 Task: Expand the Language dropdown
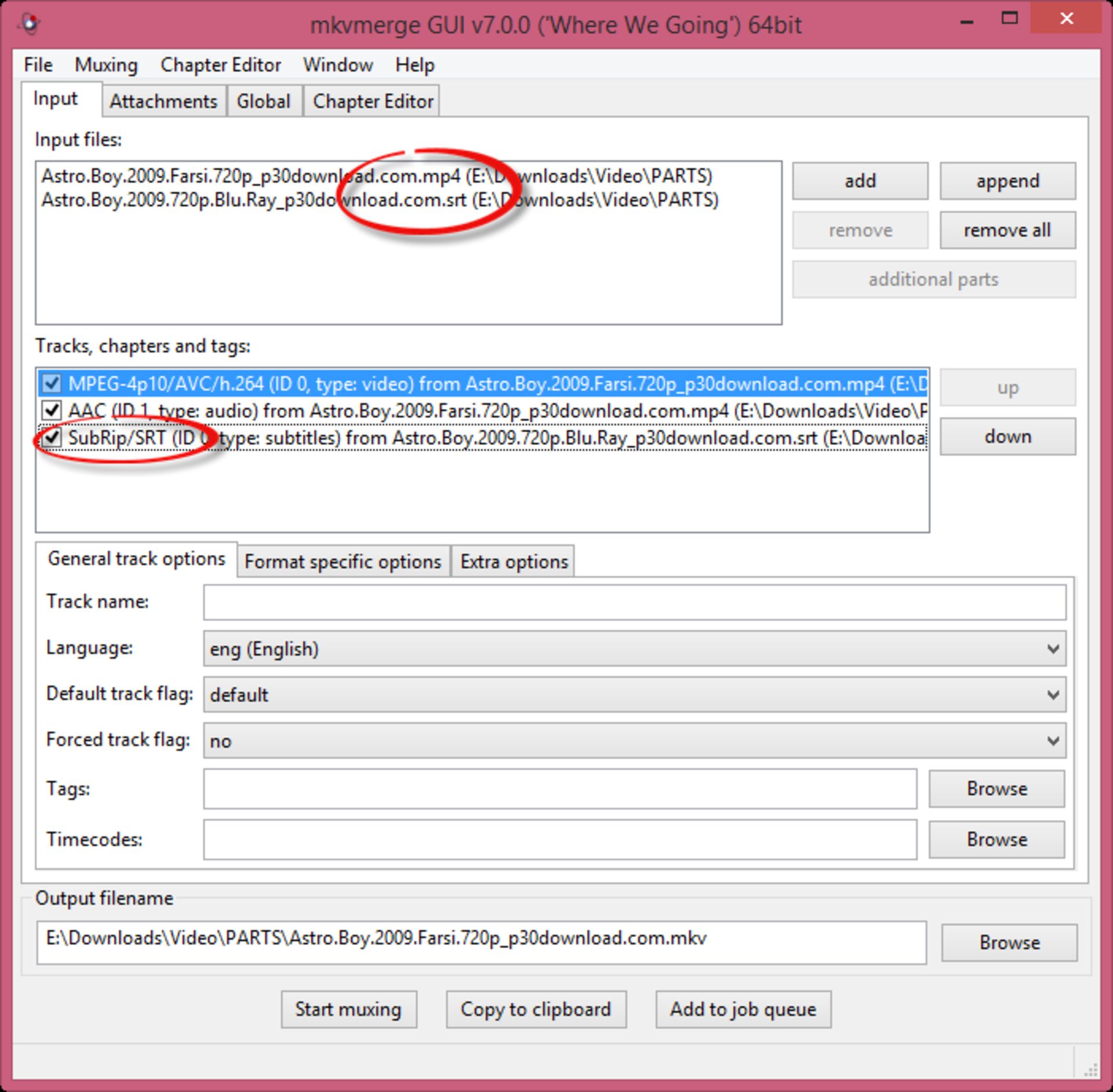tap(634, 649)
